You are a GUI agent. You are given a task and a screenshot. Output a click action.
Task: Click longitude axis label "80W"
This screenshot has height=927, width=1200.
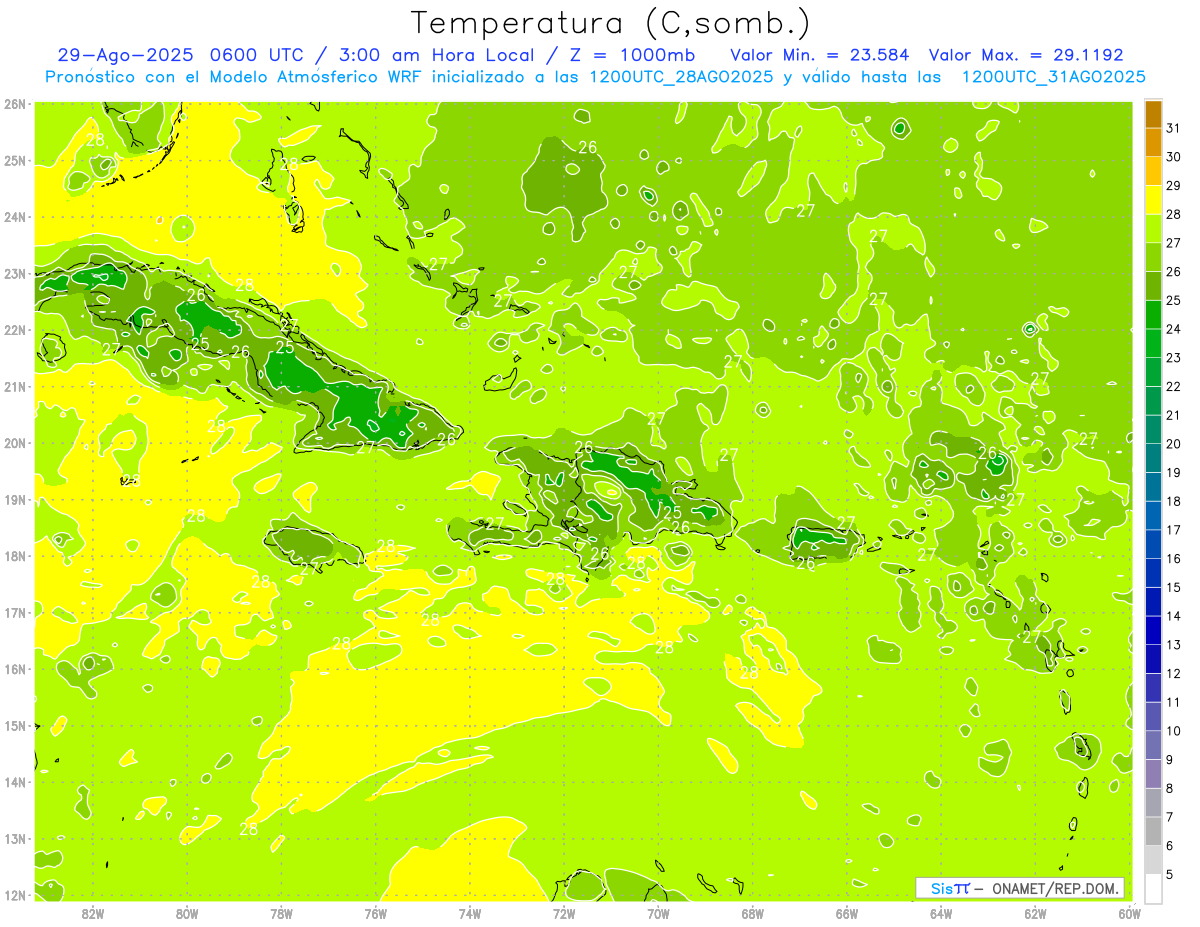[x=186, y=913]
